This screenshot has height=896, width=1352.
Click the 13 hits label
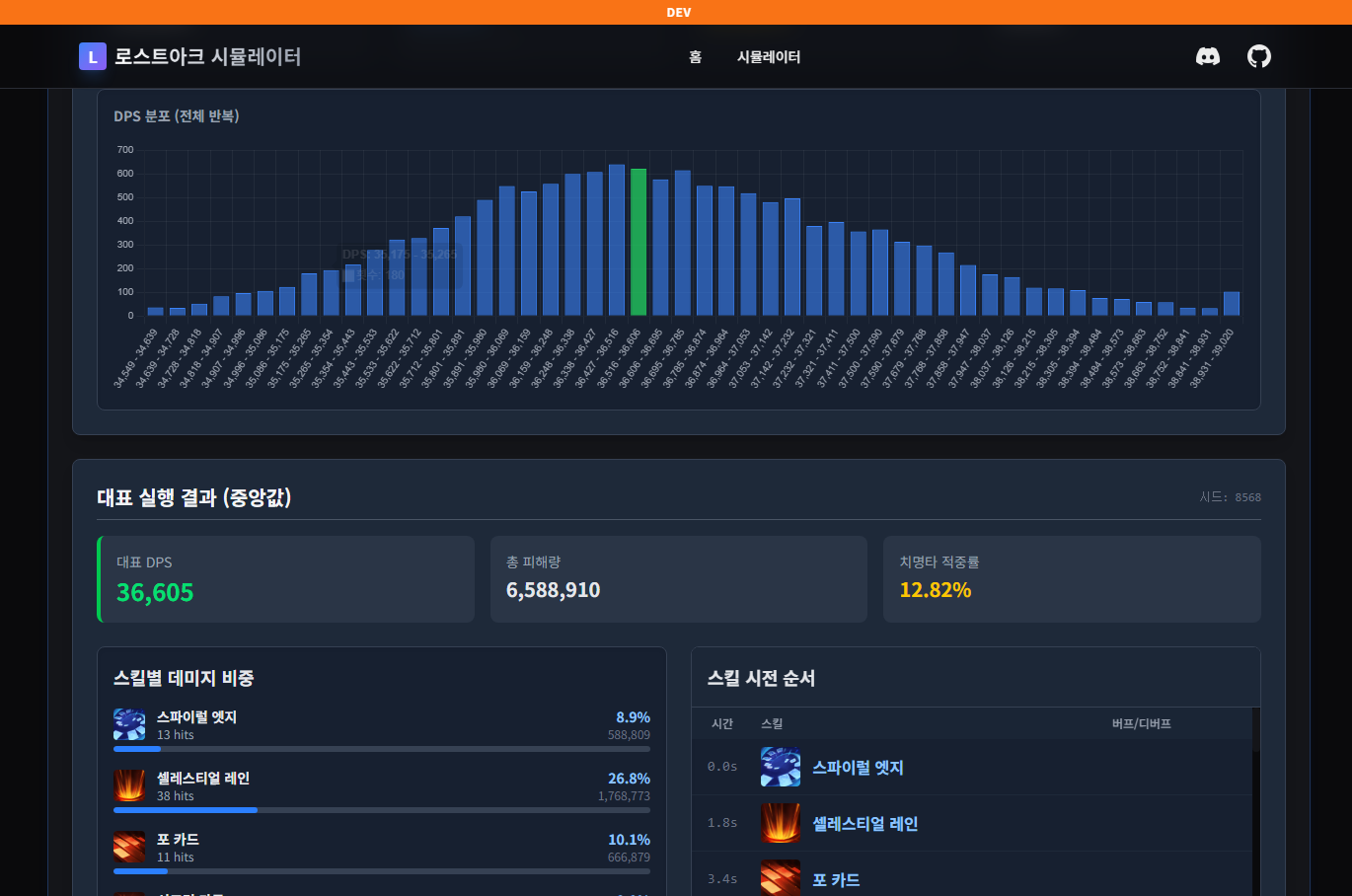176,735
